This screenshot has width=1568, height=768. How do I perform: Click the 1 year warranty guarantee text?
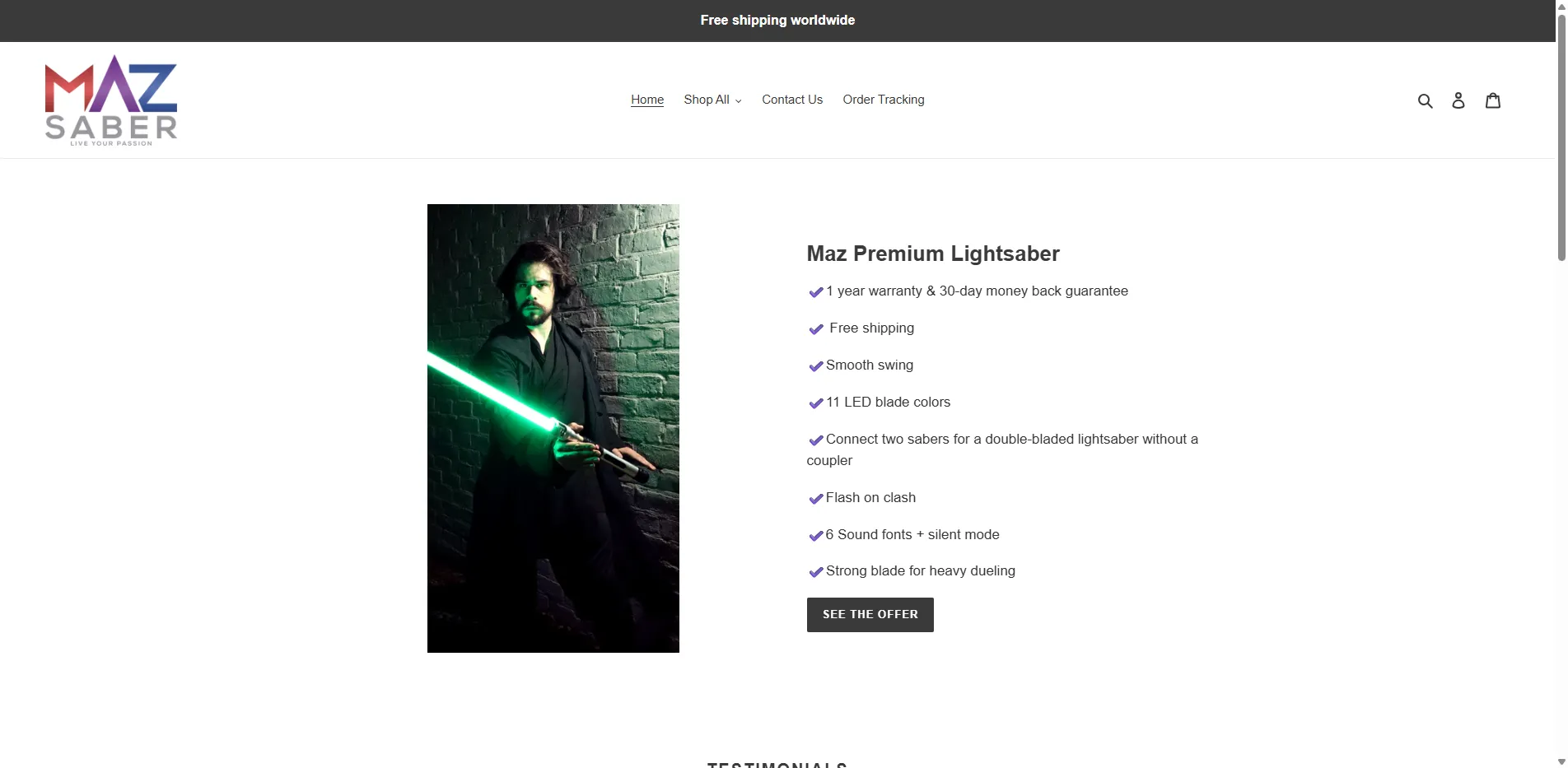click(x=977, y=291)
